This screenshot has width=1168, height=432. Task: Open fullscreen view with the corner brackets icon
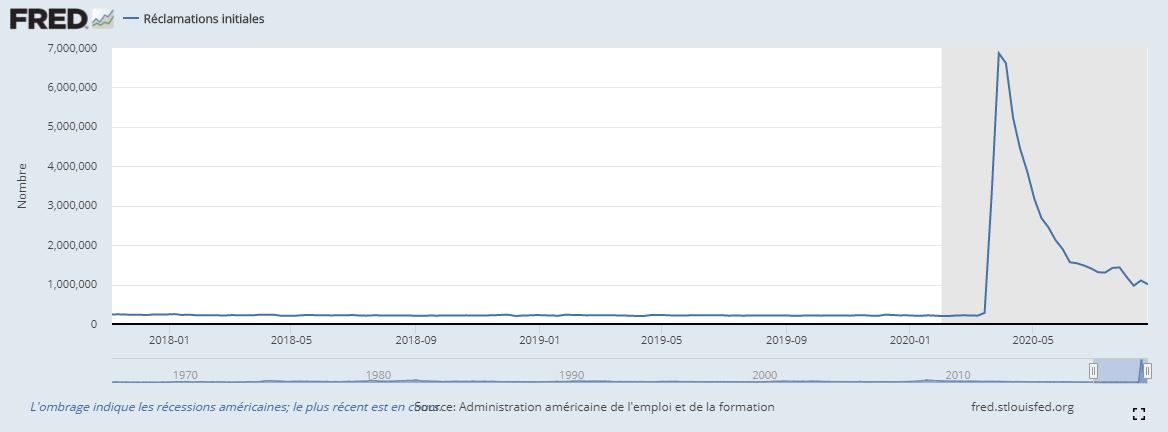tap(1138, 413)
